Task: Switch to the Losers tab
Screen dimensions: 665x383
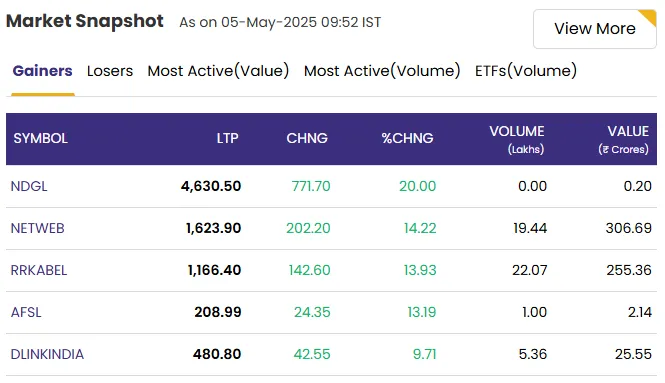Action: pyautogui.click(x=110, y=71)
